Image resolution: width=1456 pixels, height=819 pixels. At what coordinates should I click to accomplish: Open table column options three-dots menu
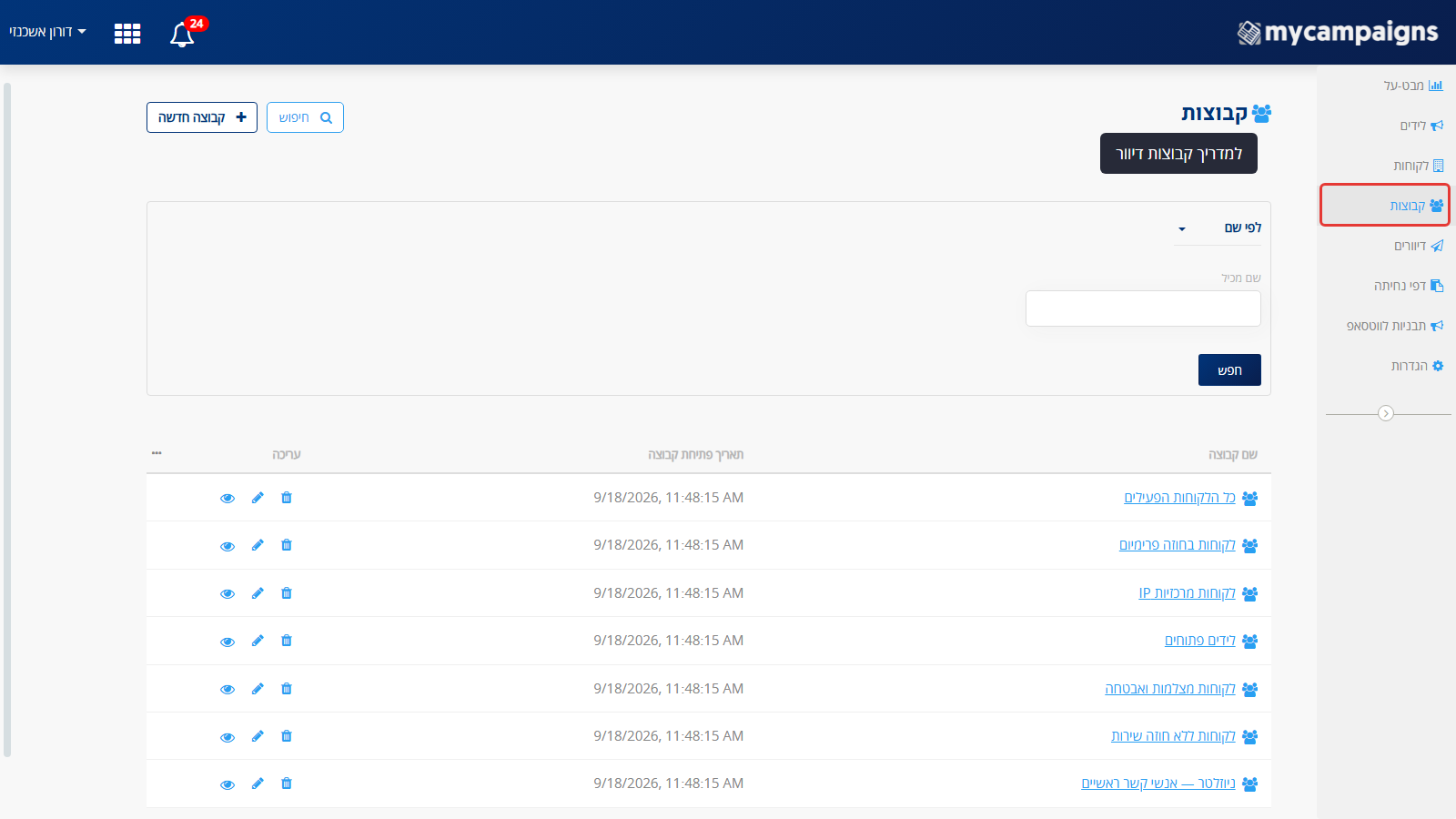click(x=157, y=453)
